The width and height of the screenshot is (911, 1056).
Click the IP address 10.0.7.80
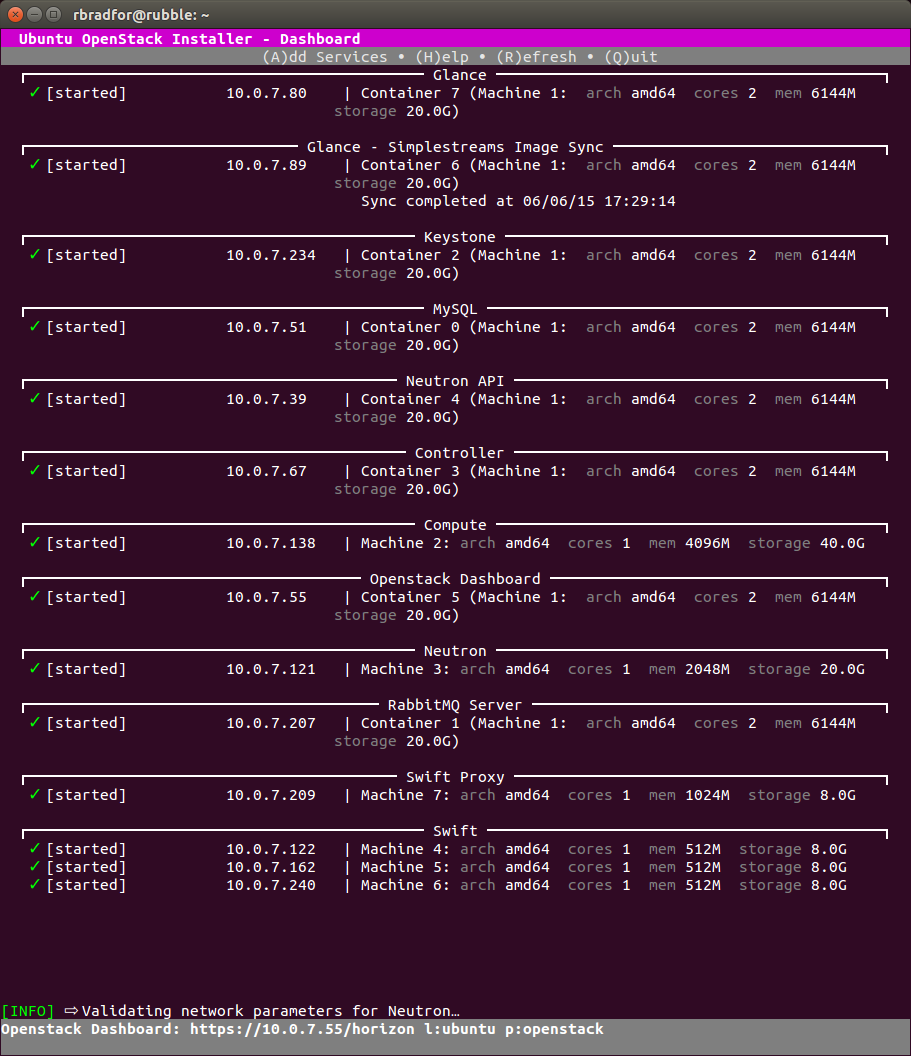click(267, 93)
